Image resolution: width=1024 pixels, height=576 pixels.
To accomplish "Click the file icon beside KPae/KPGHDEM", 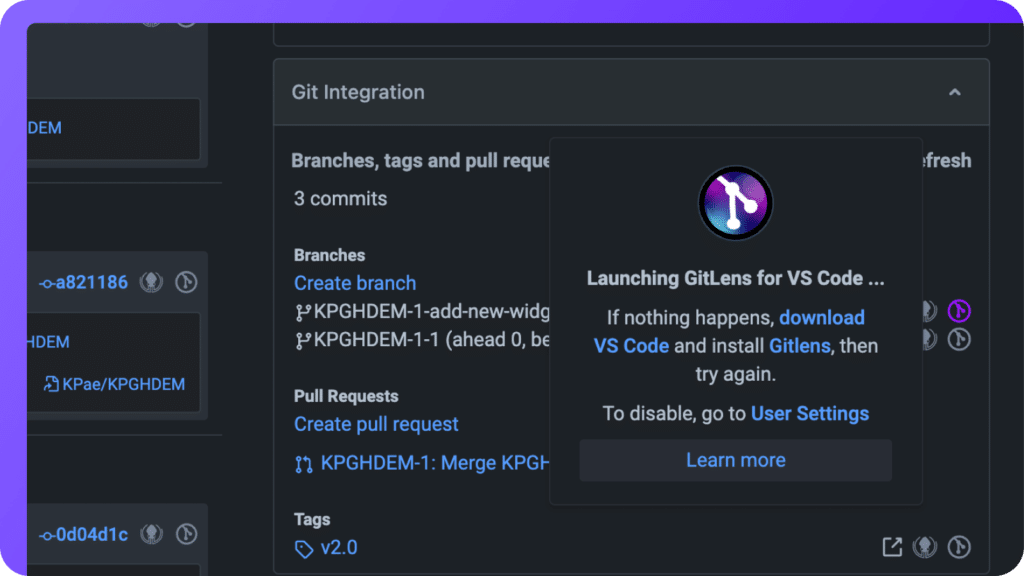I will point(51,384).
